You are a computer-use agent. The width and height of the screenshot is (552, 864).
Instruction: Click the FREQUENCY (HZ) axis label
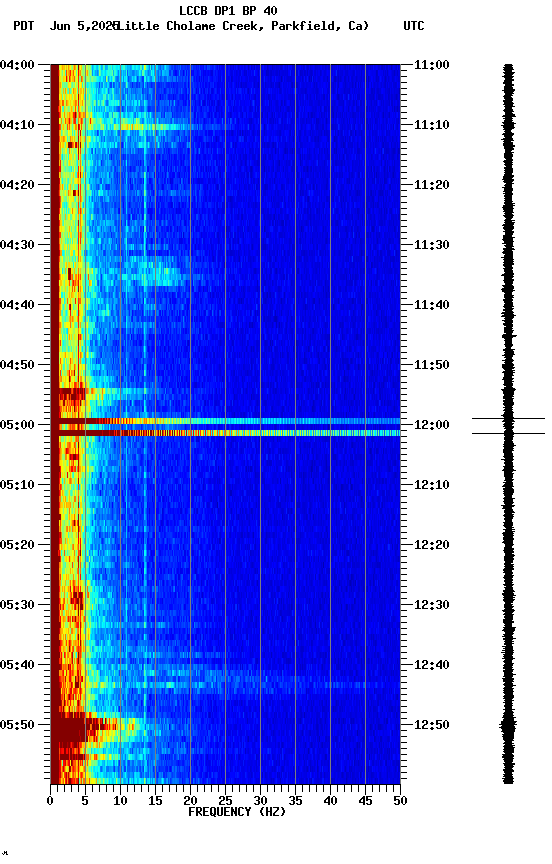pos(237,813)
